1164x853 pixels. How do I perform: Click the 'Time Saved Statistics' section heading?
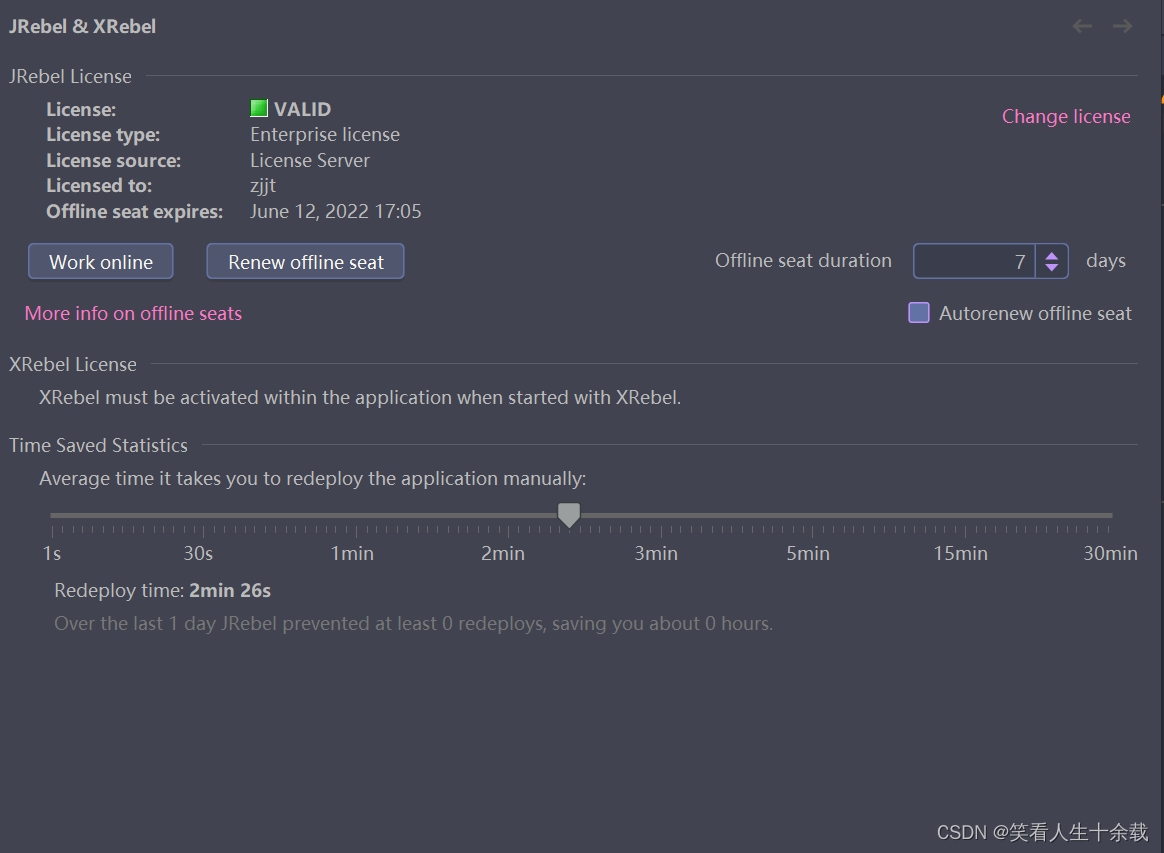[98, 445]
